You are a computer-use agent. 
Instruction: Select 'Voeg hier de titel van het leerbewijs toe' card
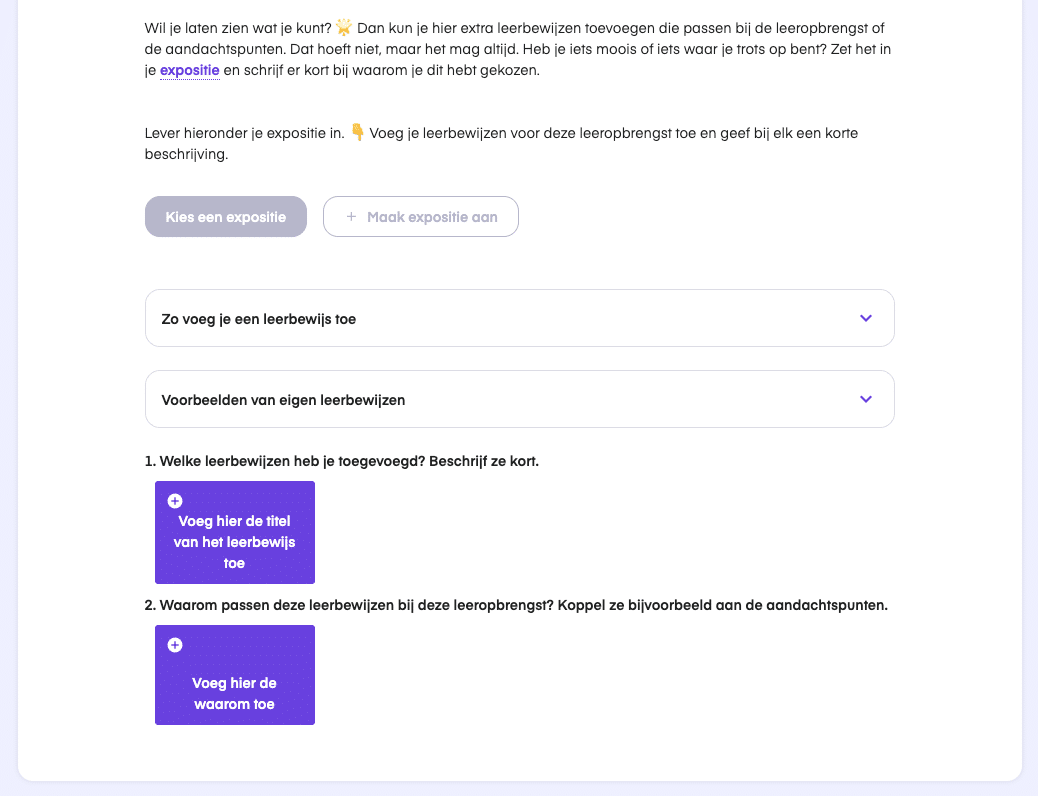point(235,532)
